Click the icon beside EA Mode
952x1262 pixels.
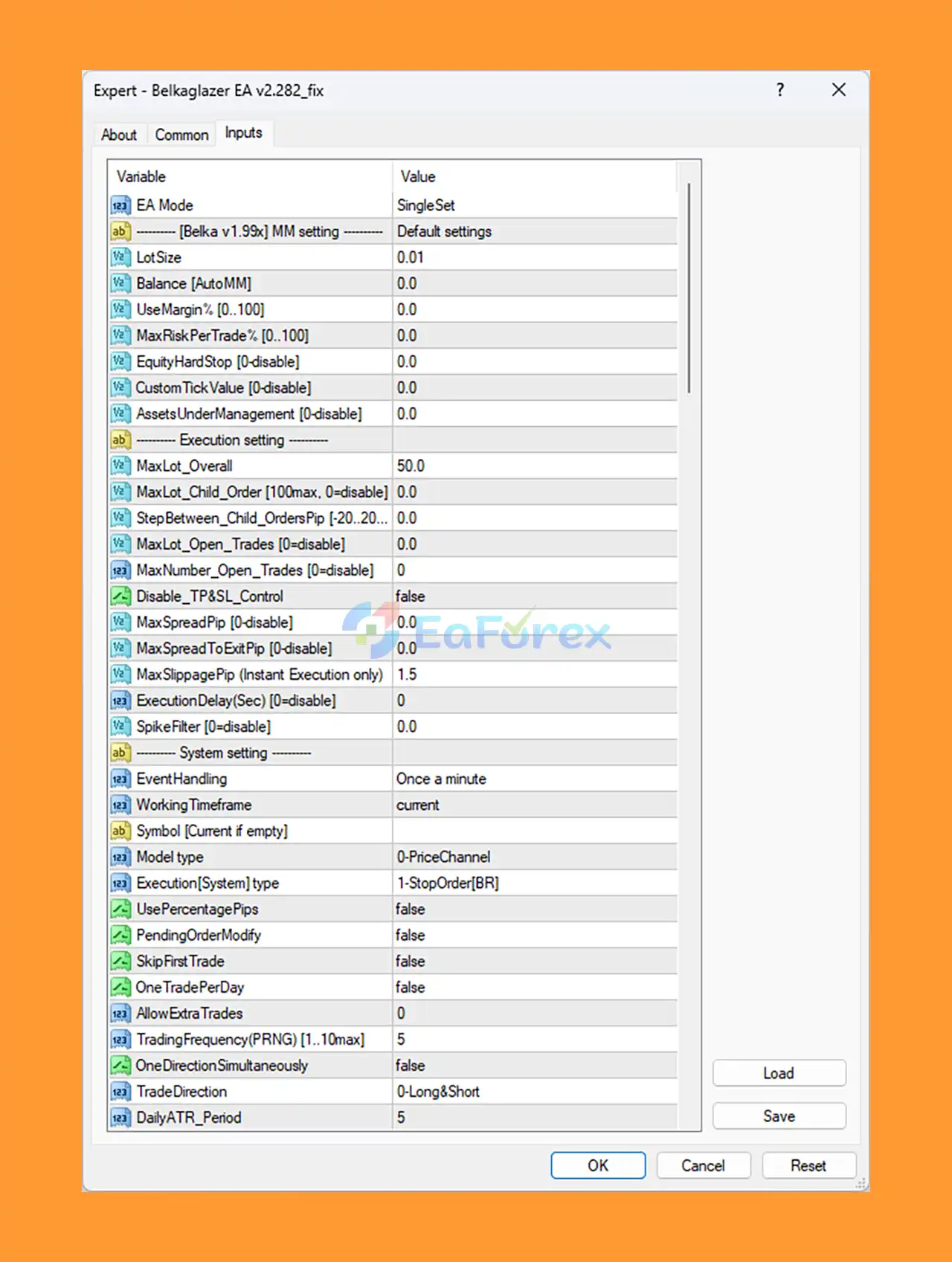point(120,205)
